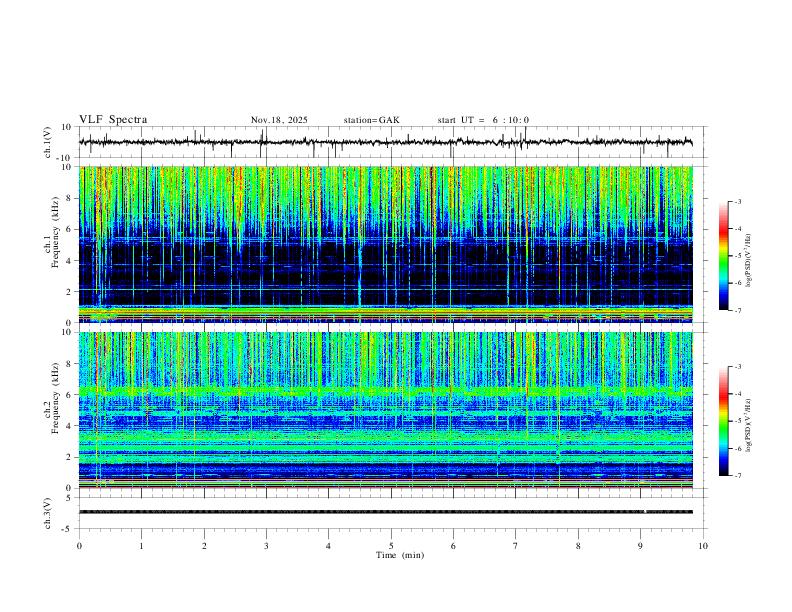Screen dimensions: 792x612
Task: Click the '4' kHz tick on ch.1 axis
Action: [x=69, y=261]
